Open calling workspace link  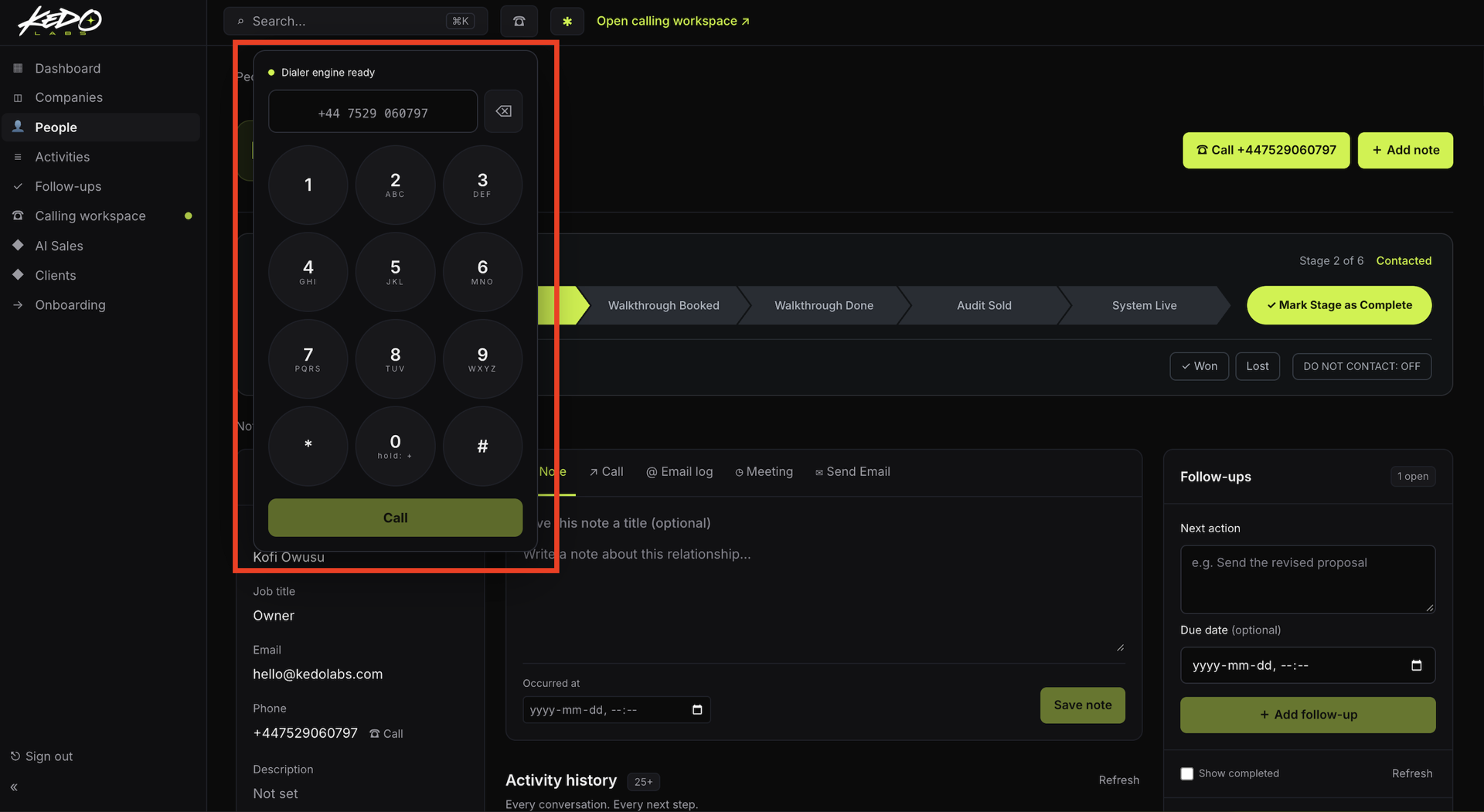coord(672,21)
